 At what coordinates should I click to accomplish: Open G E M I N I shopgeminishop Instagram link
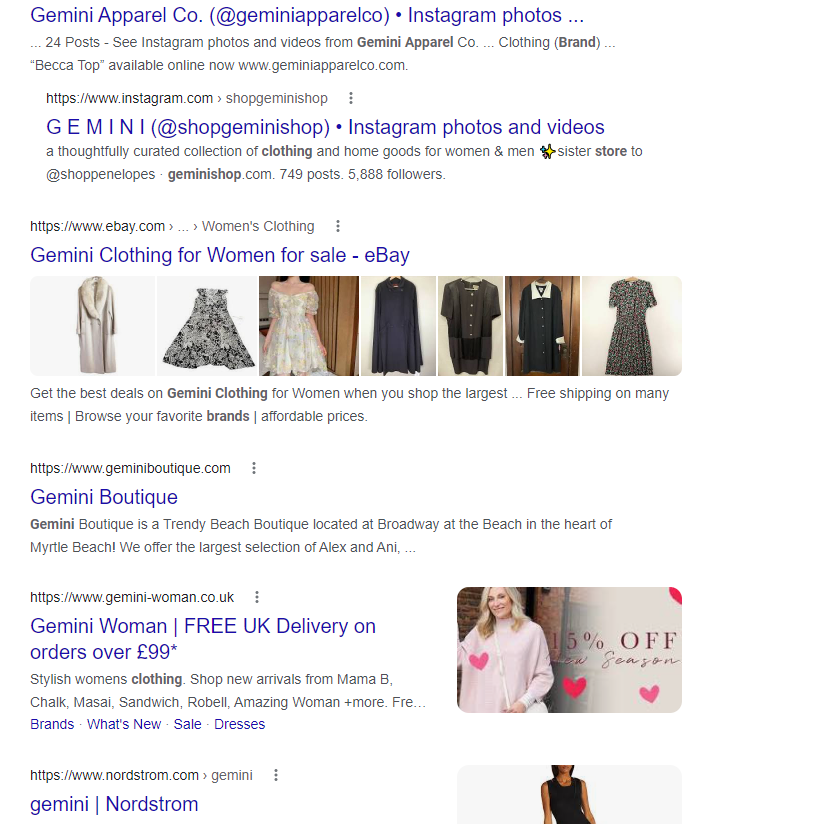point(325,127)
